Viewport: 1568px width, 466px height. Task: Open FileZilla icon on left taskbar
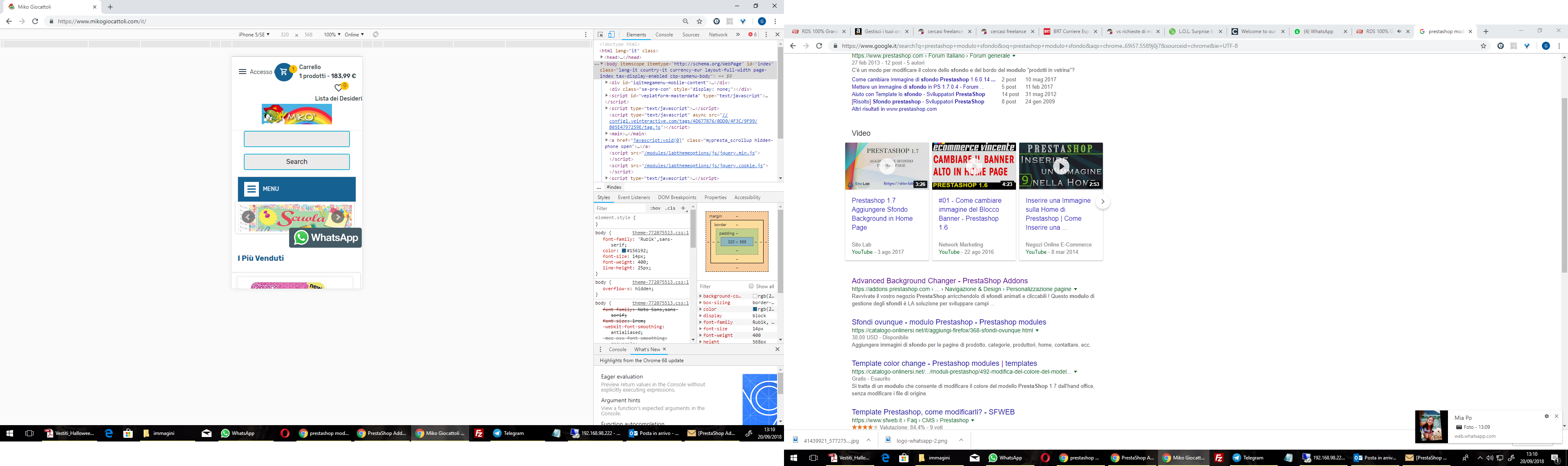coord(479,434)
